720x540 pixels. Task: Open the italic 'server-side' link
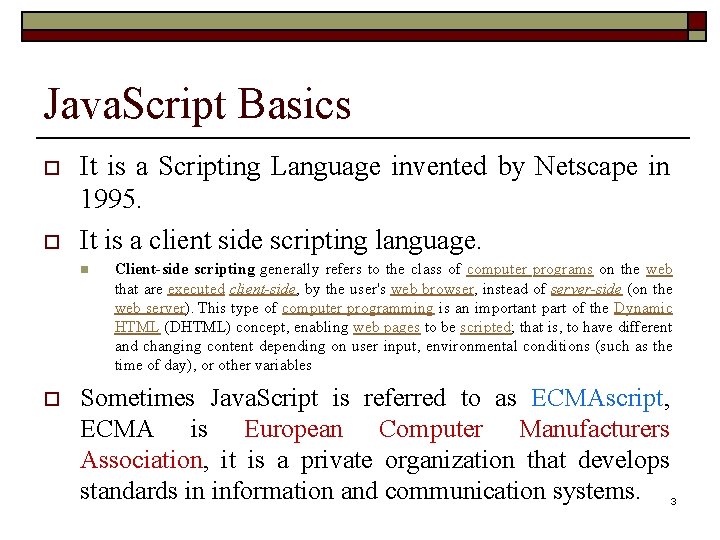click(586, 289)
